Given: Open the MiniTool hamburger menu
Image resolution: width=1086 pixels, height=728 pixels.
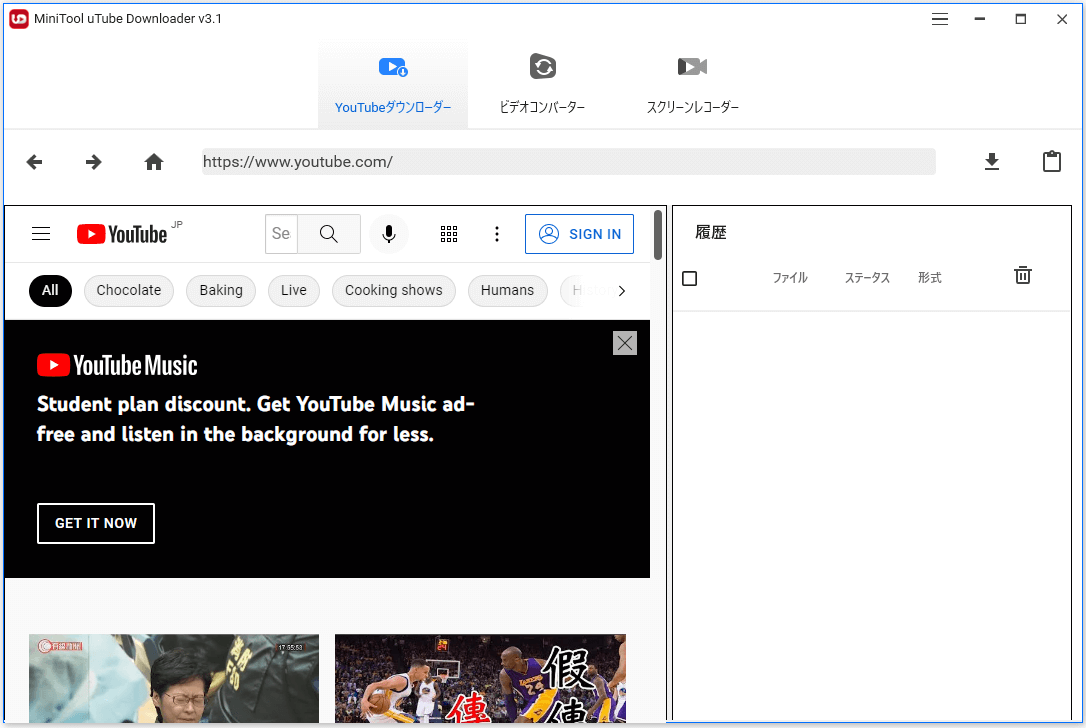Looking at the screenshot, I should 939,19.
